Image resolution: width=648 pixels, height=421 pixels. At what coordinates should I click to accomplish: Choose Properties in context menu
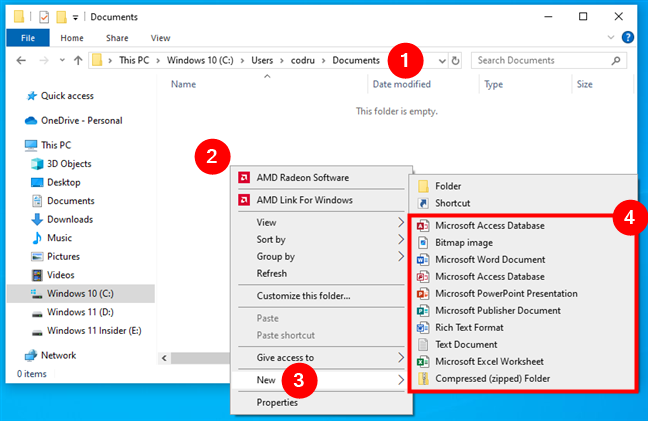pyautogui.click(x=321, y=402)
